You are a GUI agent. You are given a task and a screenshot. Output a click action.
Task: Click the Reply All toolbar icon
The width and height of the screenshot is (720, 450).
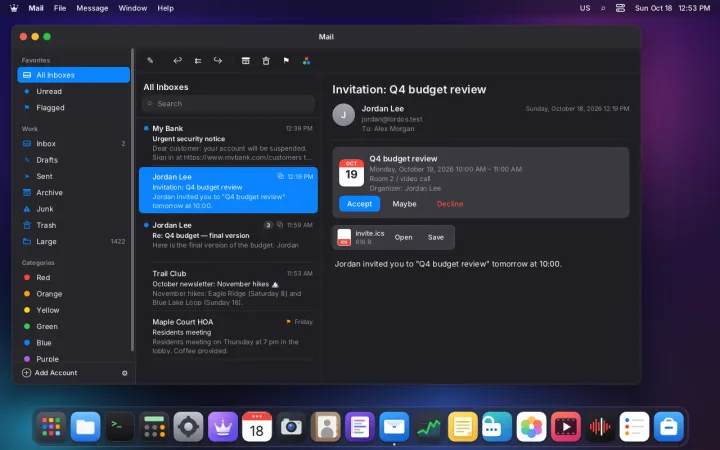[x=198, y=61]
